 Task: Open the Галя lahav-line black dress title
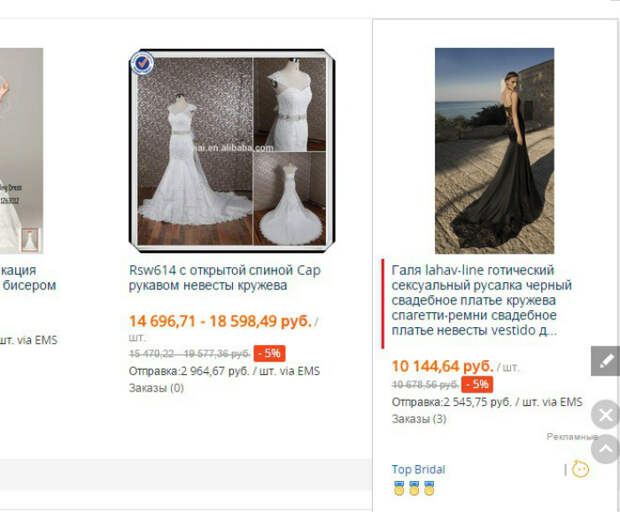[482, 300]
